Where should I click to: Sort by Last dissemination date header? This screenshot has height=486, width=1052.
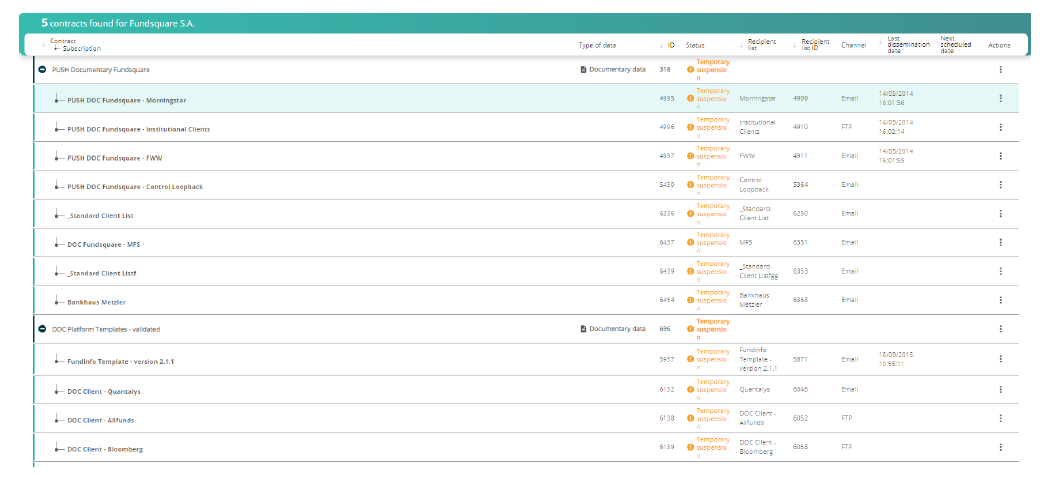click(x=907, y=45)
